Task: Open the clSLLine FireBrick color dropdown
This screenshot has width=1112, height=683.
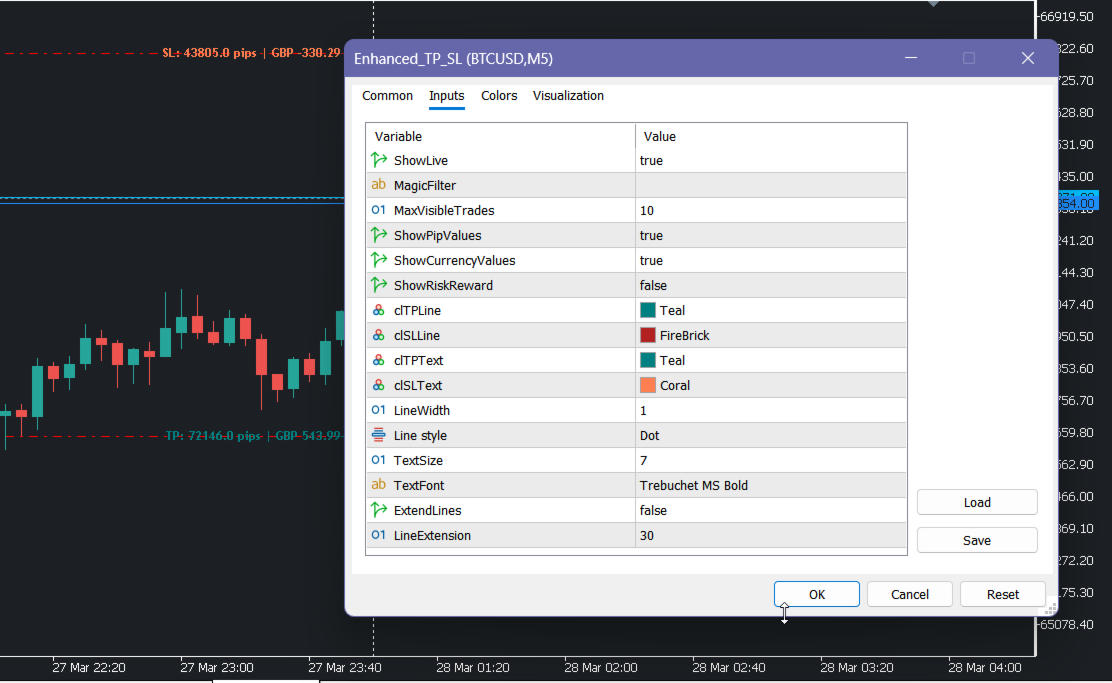Action: pyautogui.click(x=771, y=335)
